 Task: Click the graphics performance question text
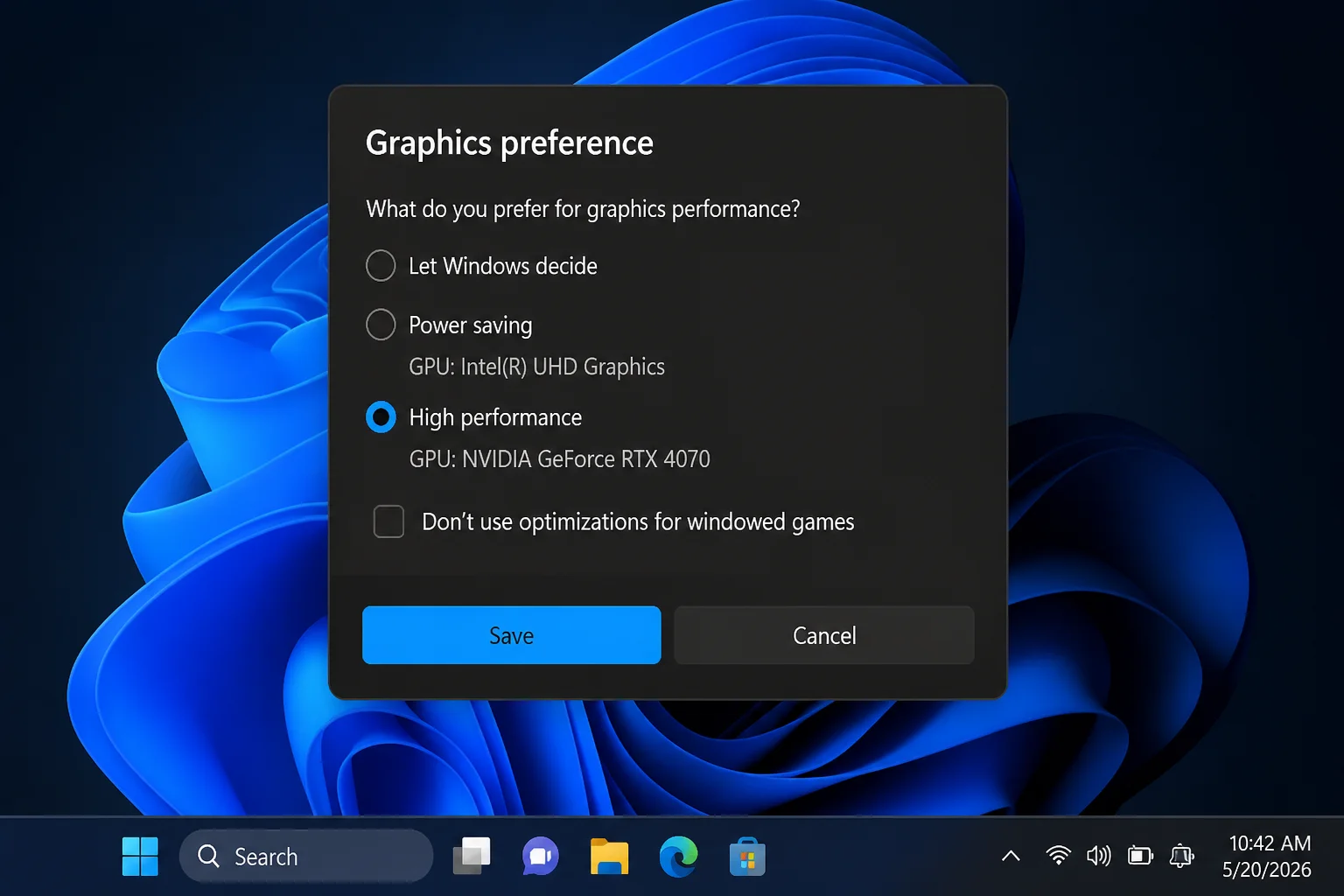click(x=583, y=209)
